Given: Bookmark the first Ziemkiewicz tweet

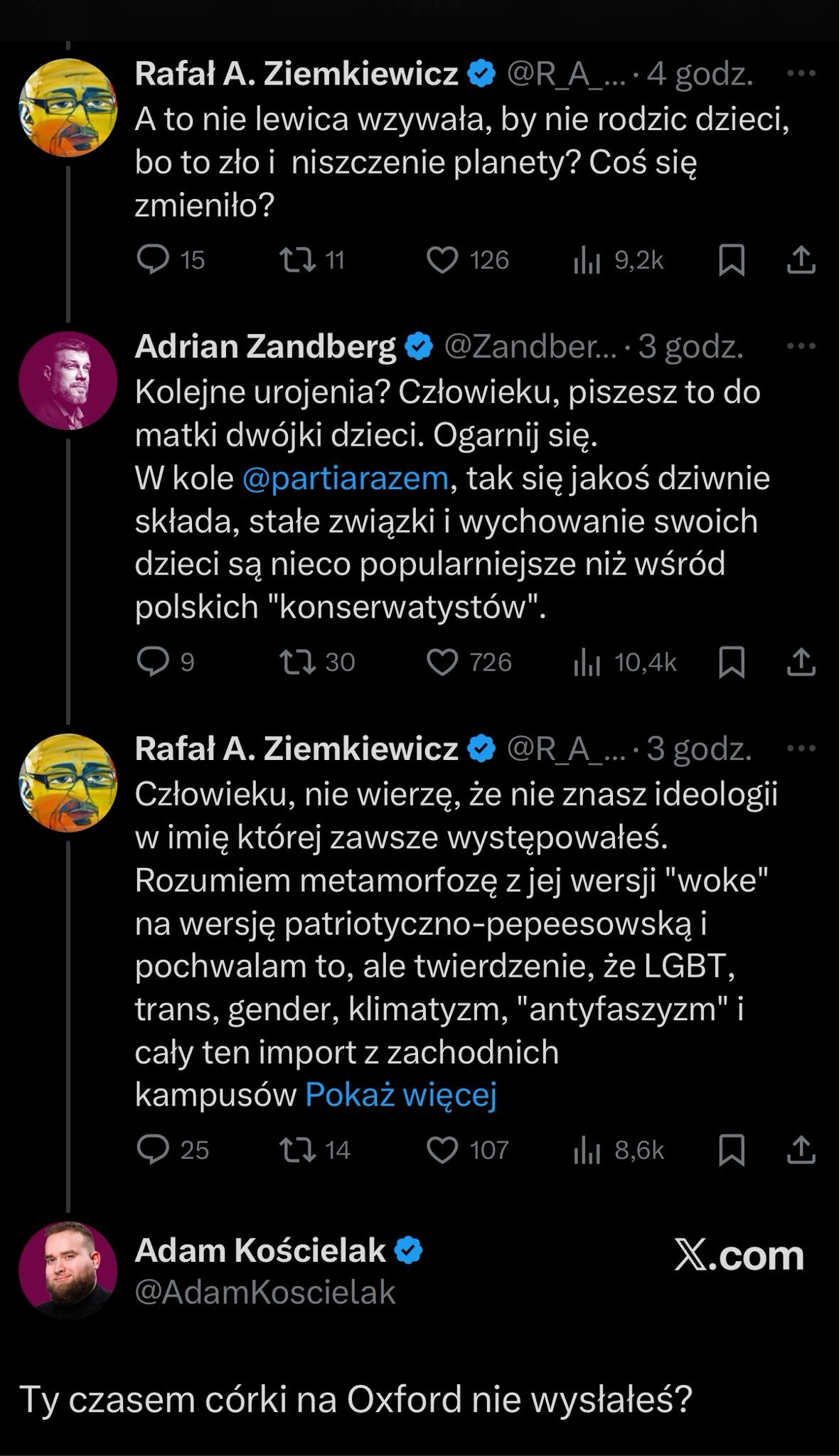Looking at the screenshot, I should tap(732, 260).
